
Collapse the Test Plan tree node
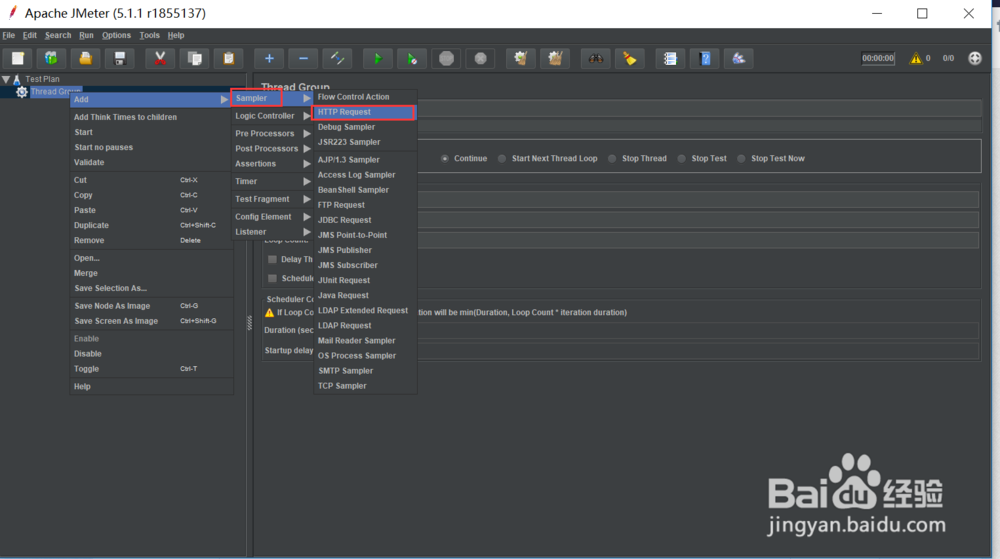(6, 79)
